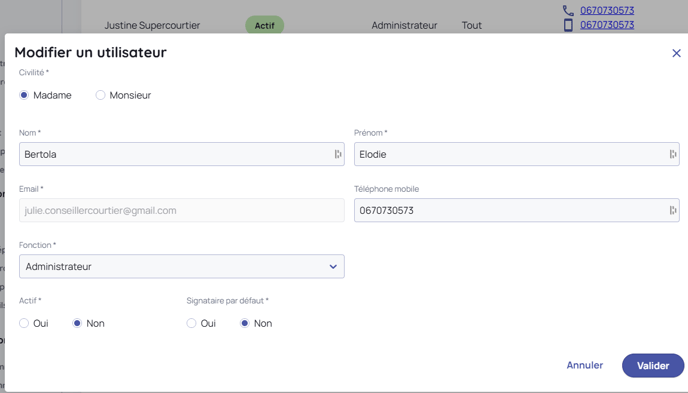This screenshot has width=688, height=393.
Task: Click the mobile device icon
Action: [568, 25]
